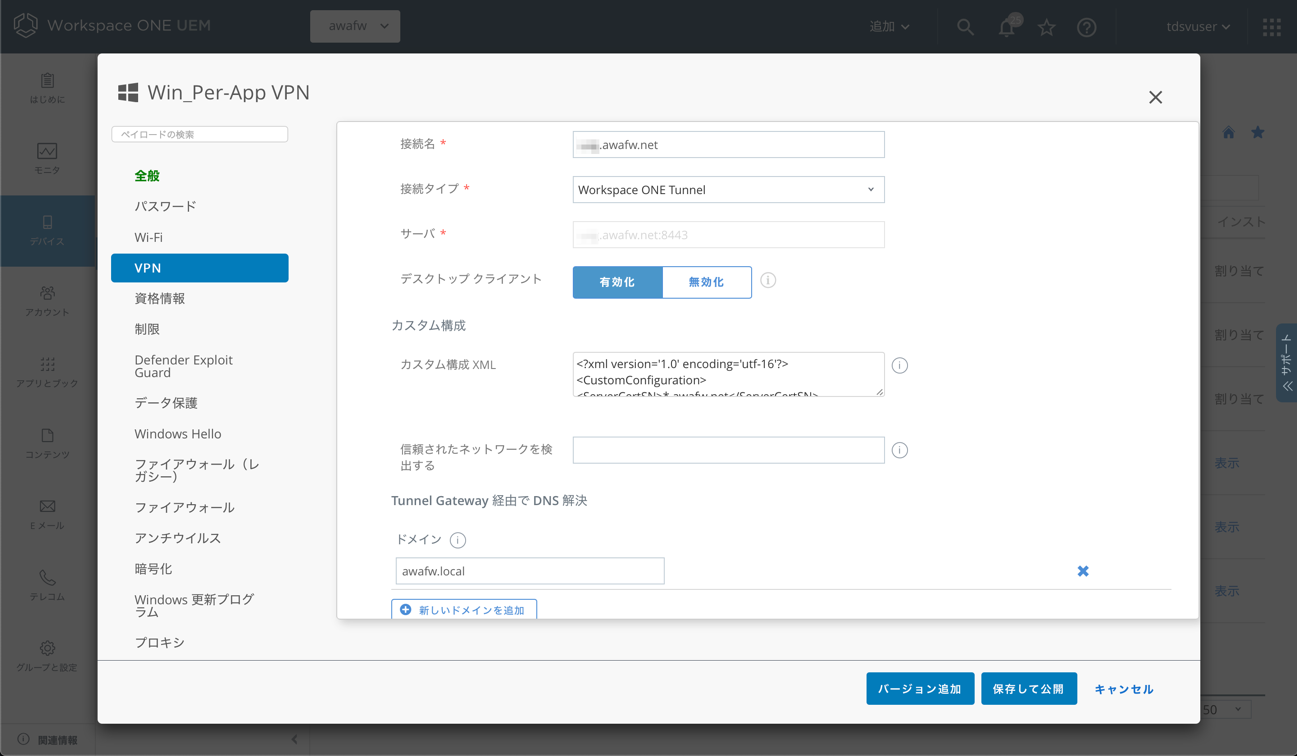The height and width of the screenshot is (756, 1297).
Task: Click the 信頼されたネットワークを検出する field
Action: point(728,450)
